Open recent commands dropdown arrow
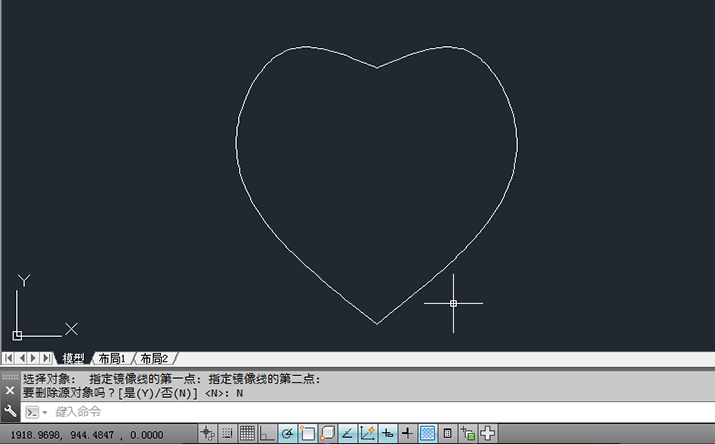The width and height of the screenshot is (715, 444). pos(45,412)
